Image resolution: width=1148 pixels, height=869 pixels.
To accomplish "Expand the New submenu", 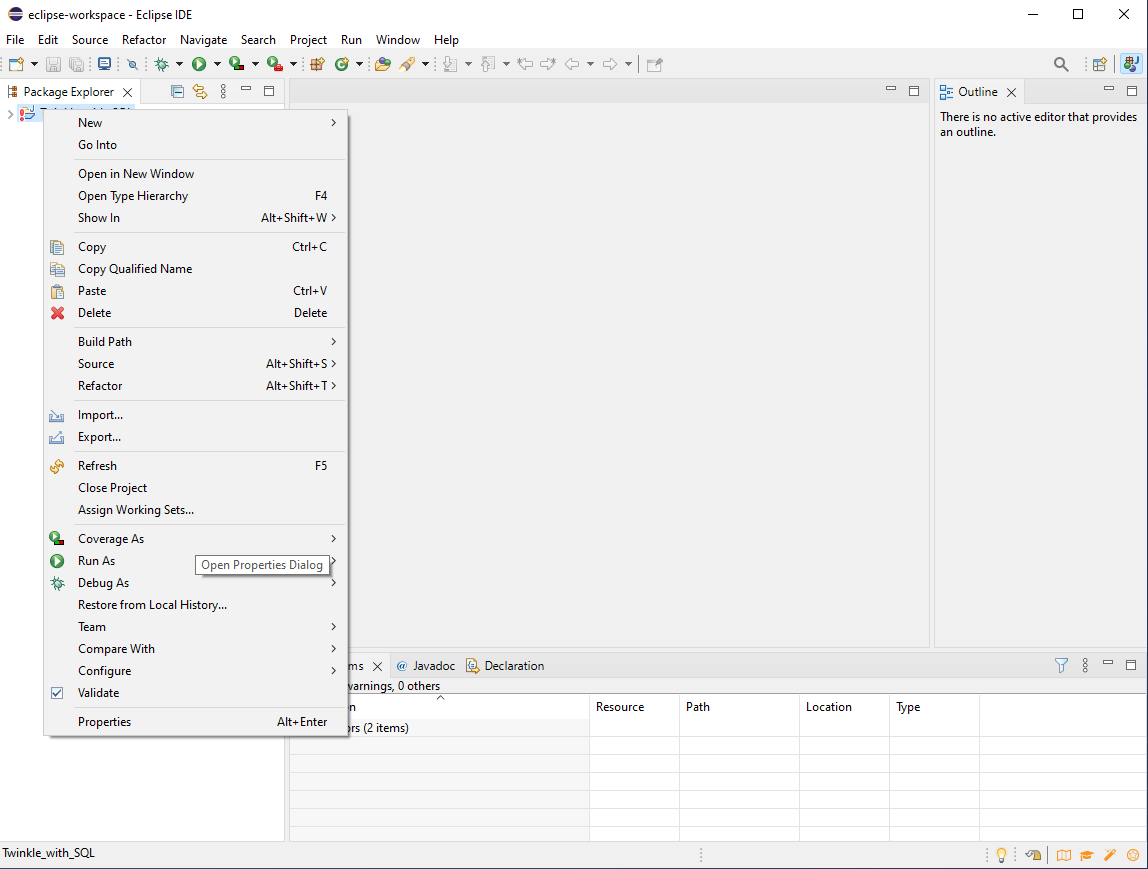I will [x=194, y=123].
